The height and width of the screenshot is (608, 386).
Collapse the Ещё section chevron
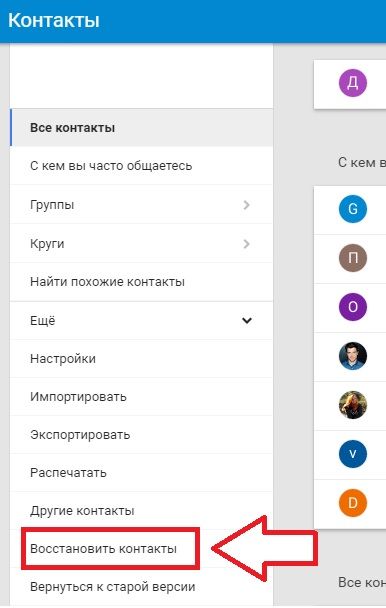tap(247, 321)
